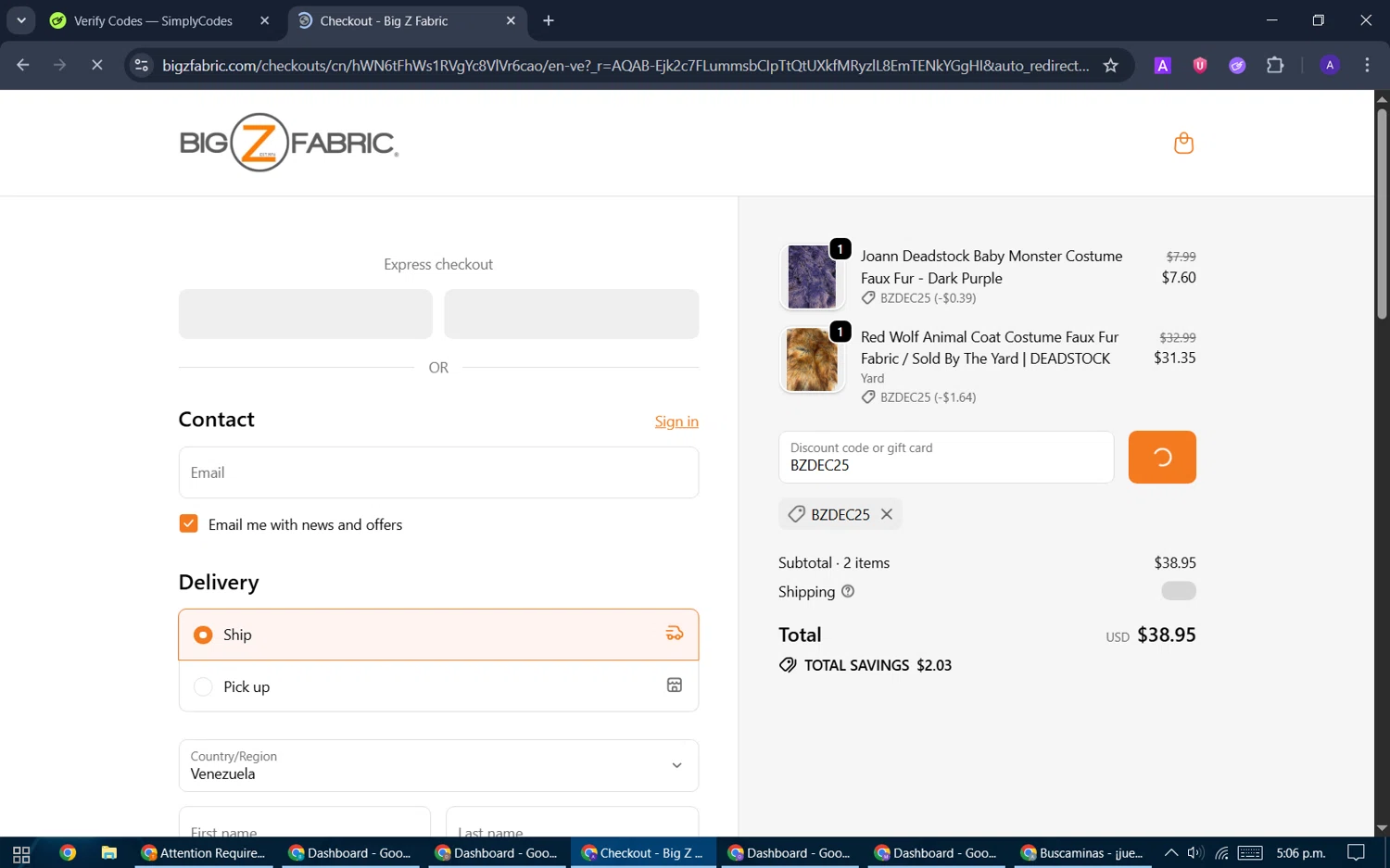The image size is (1390, 868).
Task: Click the discount code or gift card field
Action: pyautogui.click(x=946, y=457)
